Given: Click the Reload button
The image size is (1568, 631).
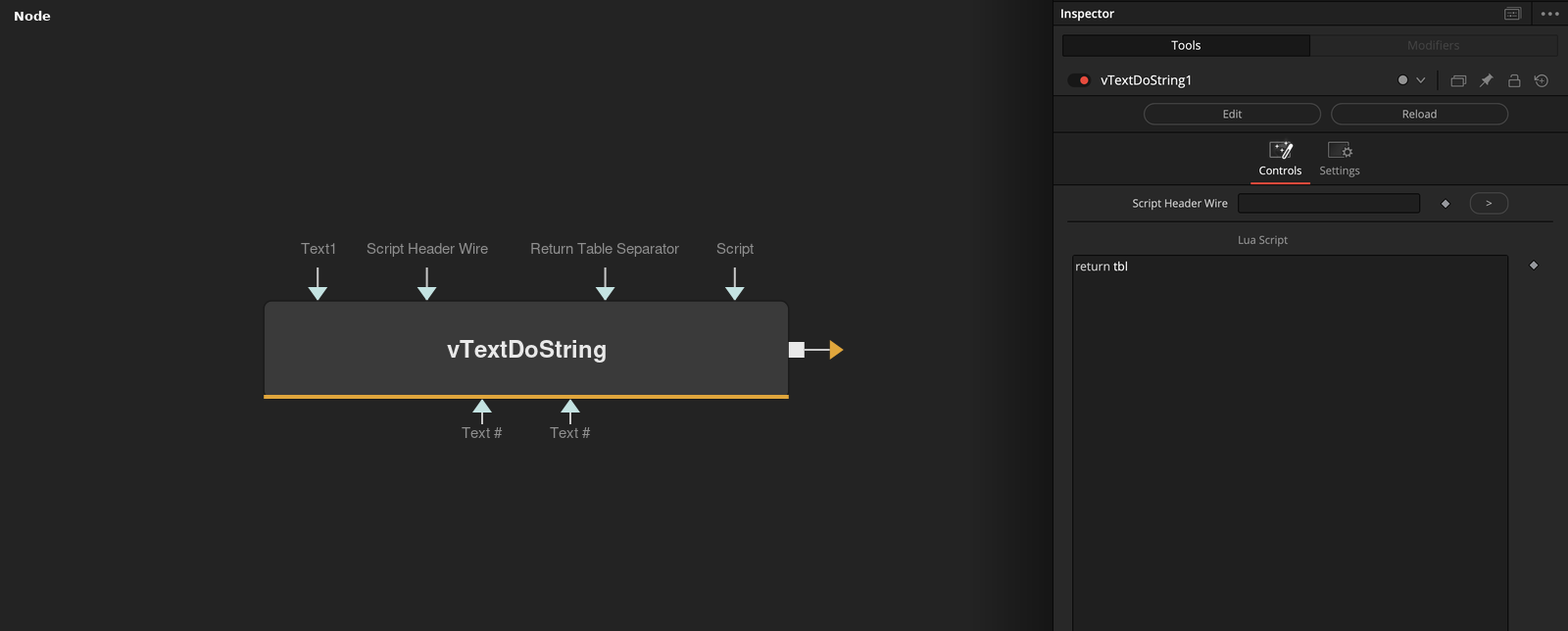Looking at the screenshot, I should click(1419, 114).
